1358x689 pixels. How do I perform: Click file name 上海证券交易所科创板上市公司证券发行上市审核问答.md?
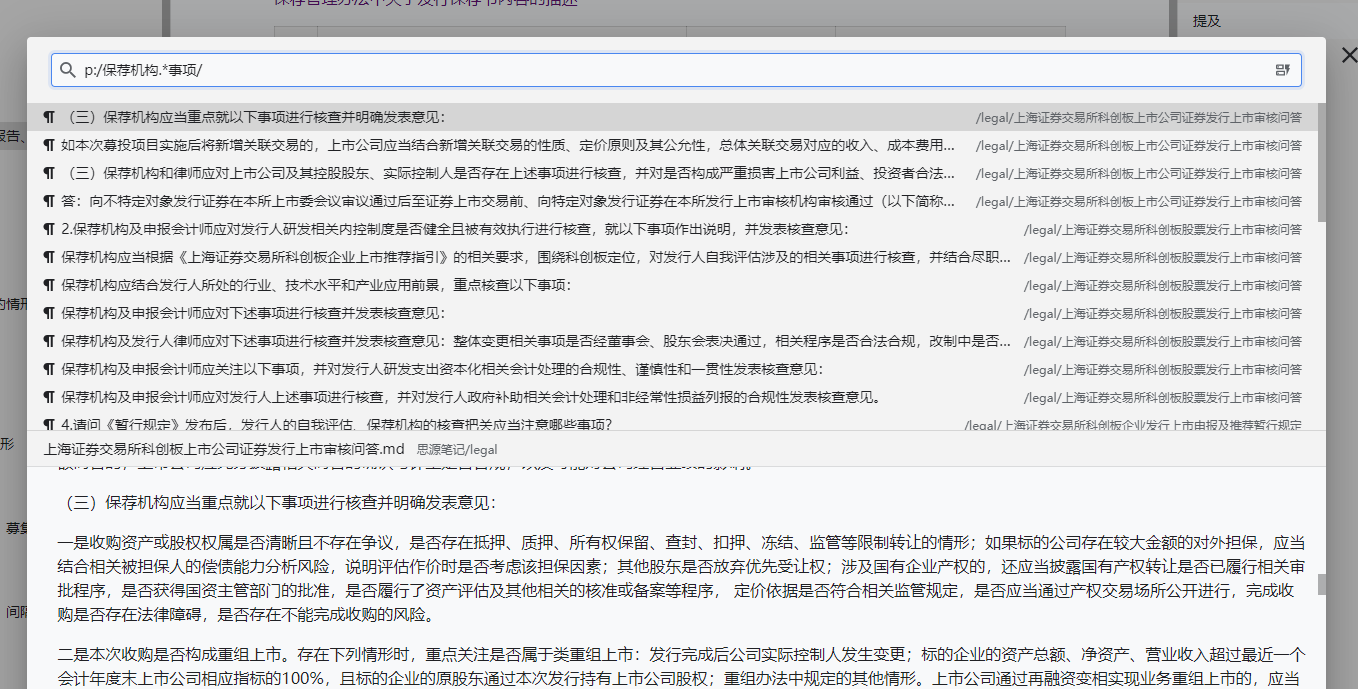pos(224,449)
